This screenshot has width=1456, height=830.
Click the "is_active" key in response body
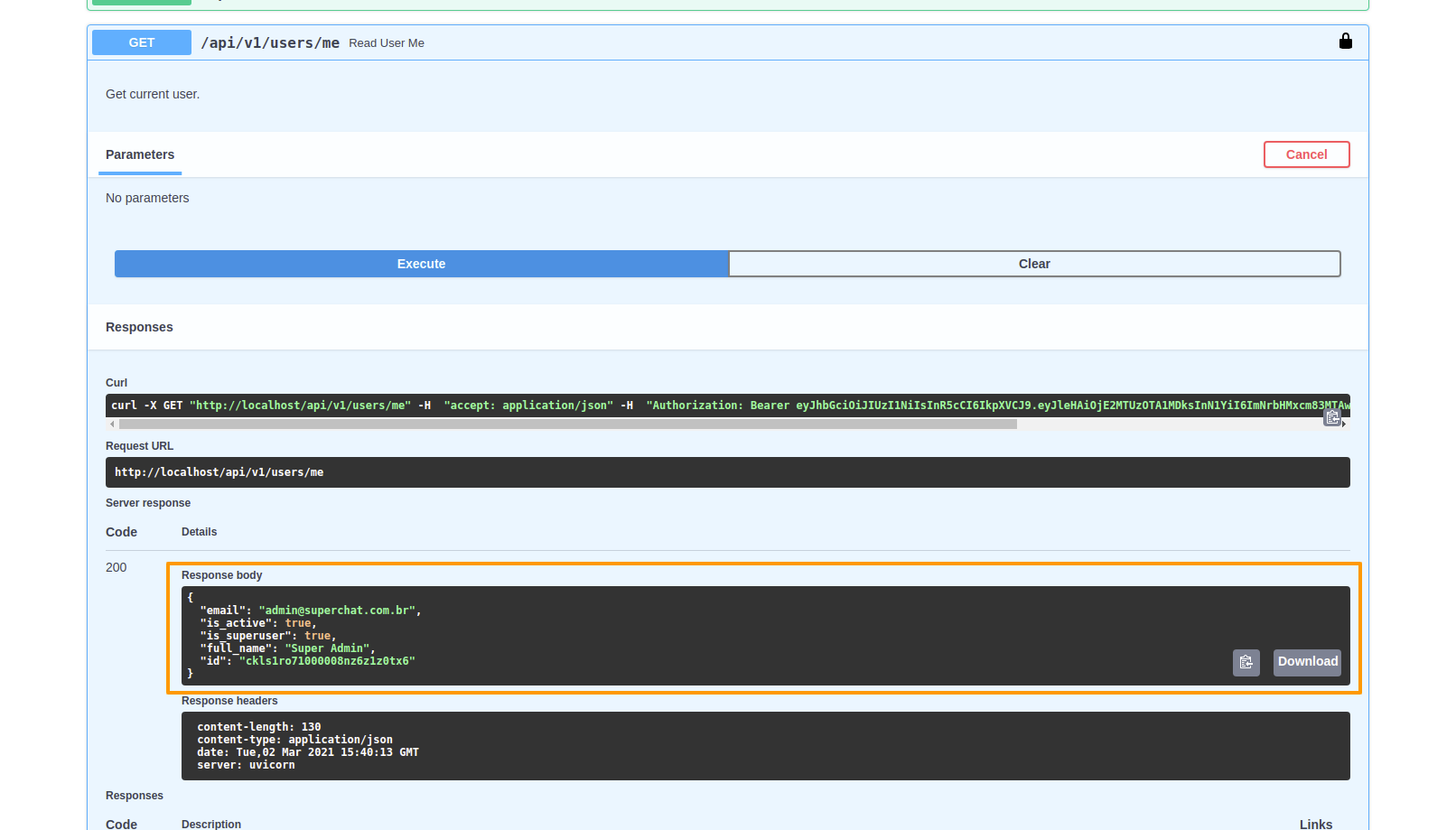(x=236, y=623)
